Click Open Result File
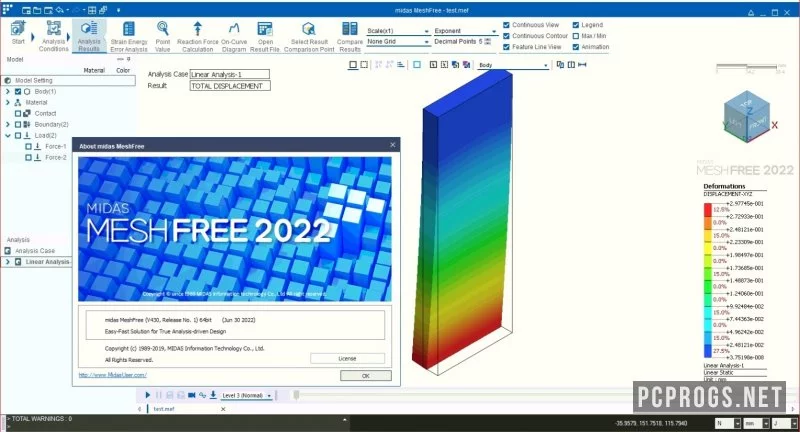Image resolution: width=800 pixels, height=432 pixels. (265, 36)
